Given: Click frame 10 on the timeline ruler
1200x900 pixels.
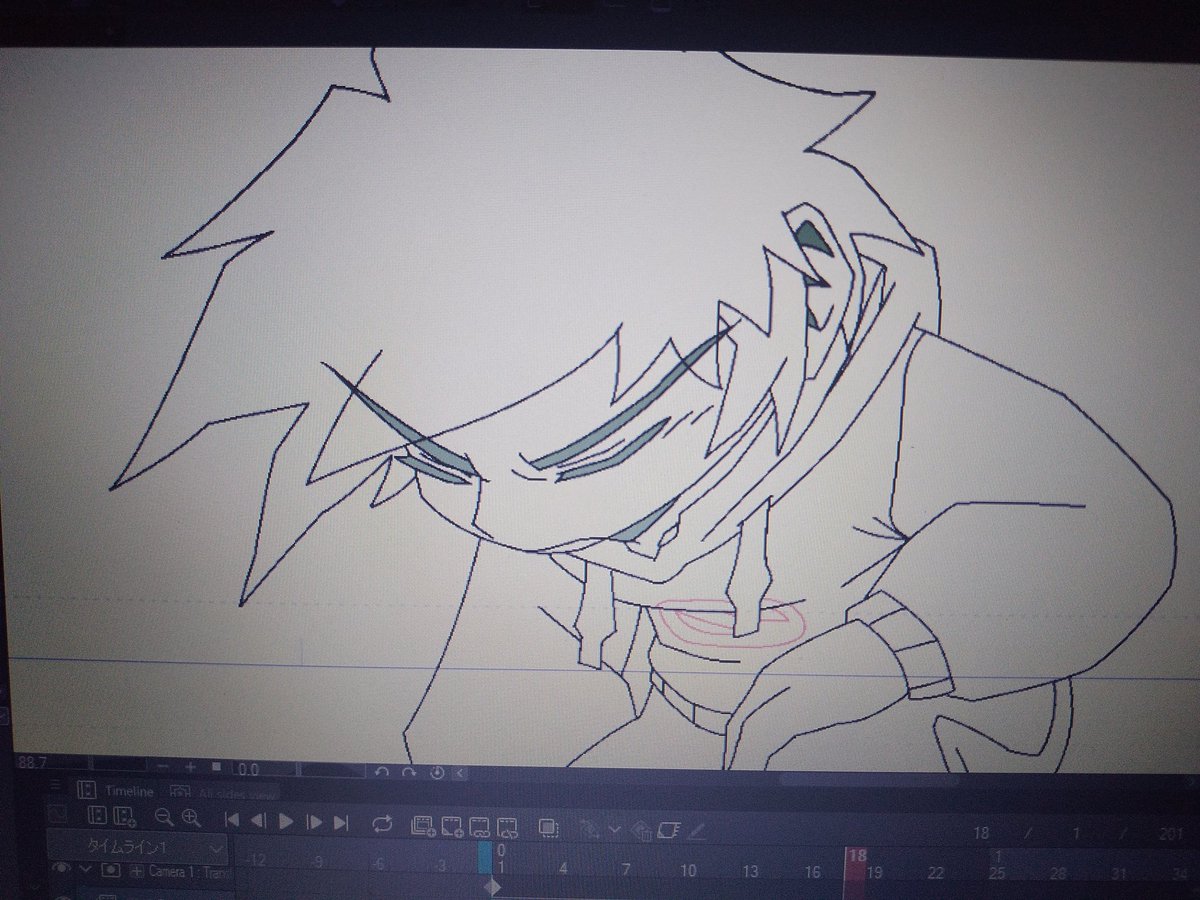Looking at the screenshot, I should (688, 870).
